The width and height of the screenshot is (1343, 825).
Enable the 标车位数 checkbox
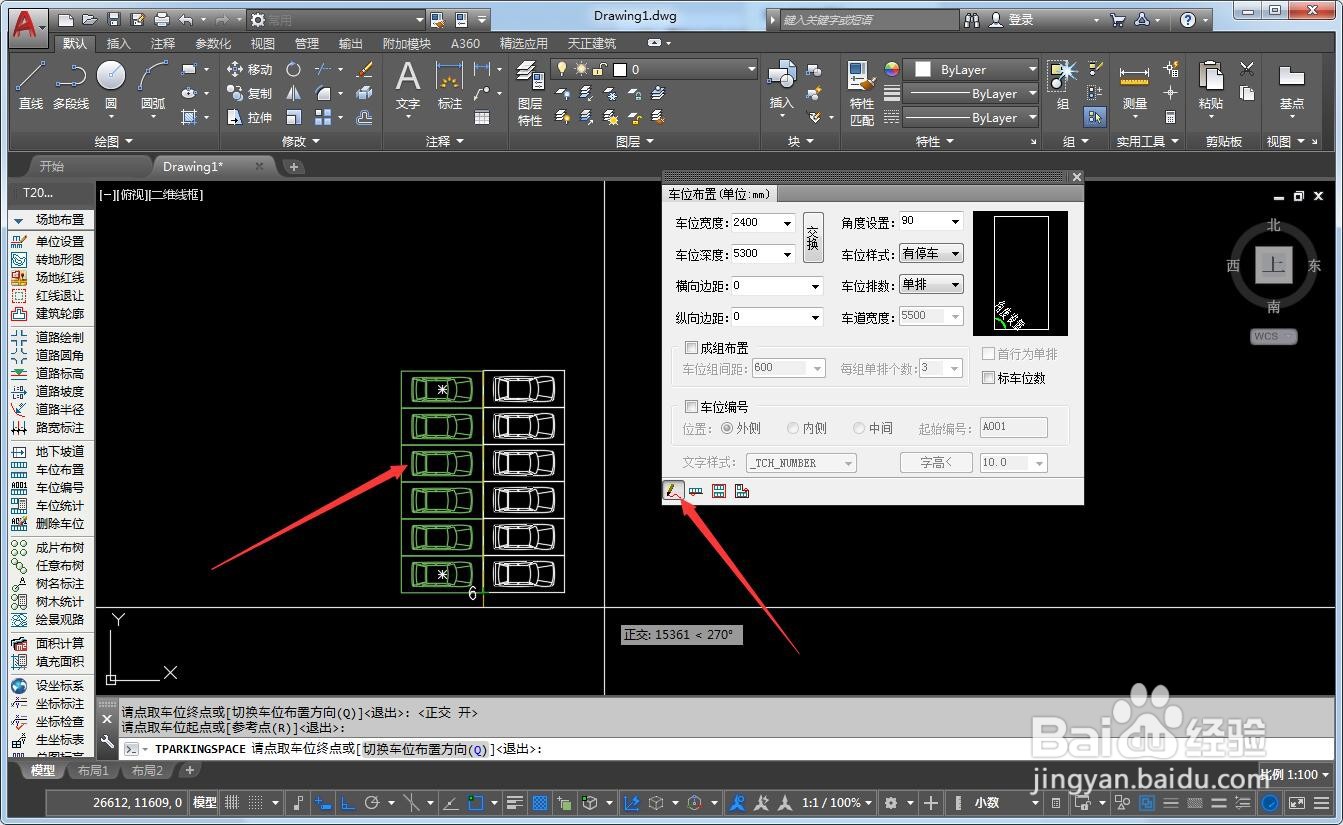[989, 378]
